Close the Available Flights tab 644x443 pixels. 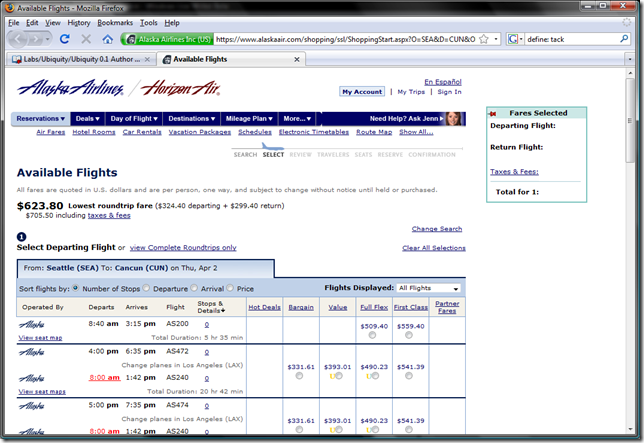[297, 60]
